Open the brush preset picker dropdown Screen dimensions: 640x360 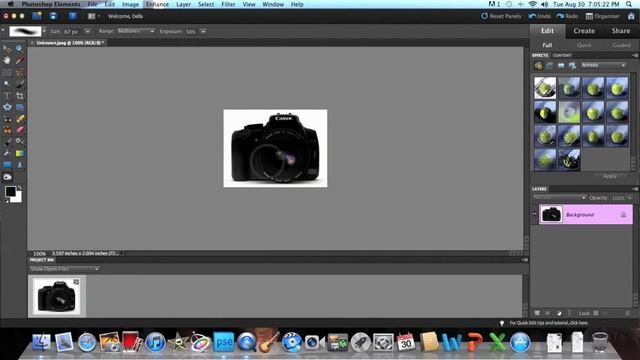(x=44, y=31)
